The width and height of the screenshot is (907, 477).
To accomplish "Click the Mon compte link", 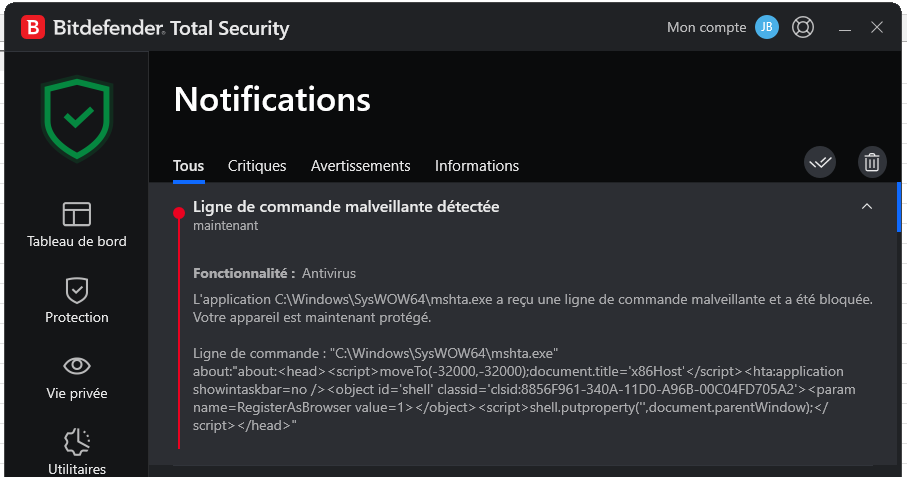I will click(x=706, y=28).
